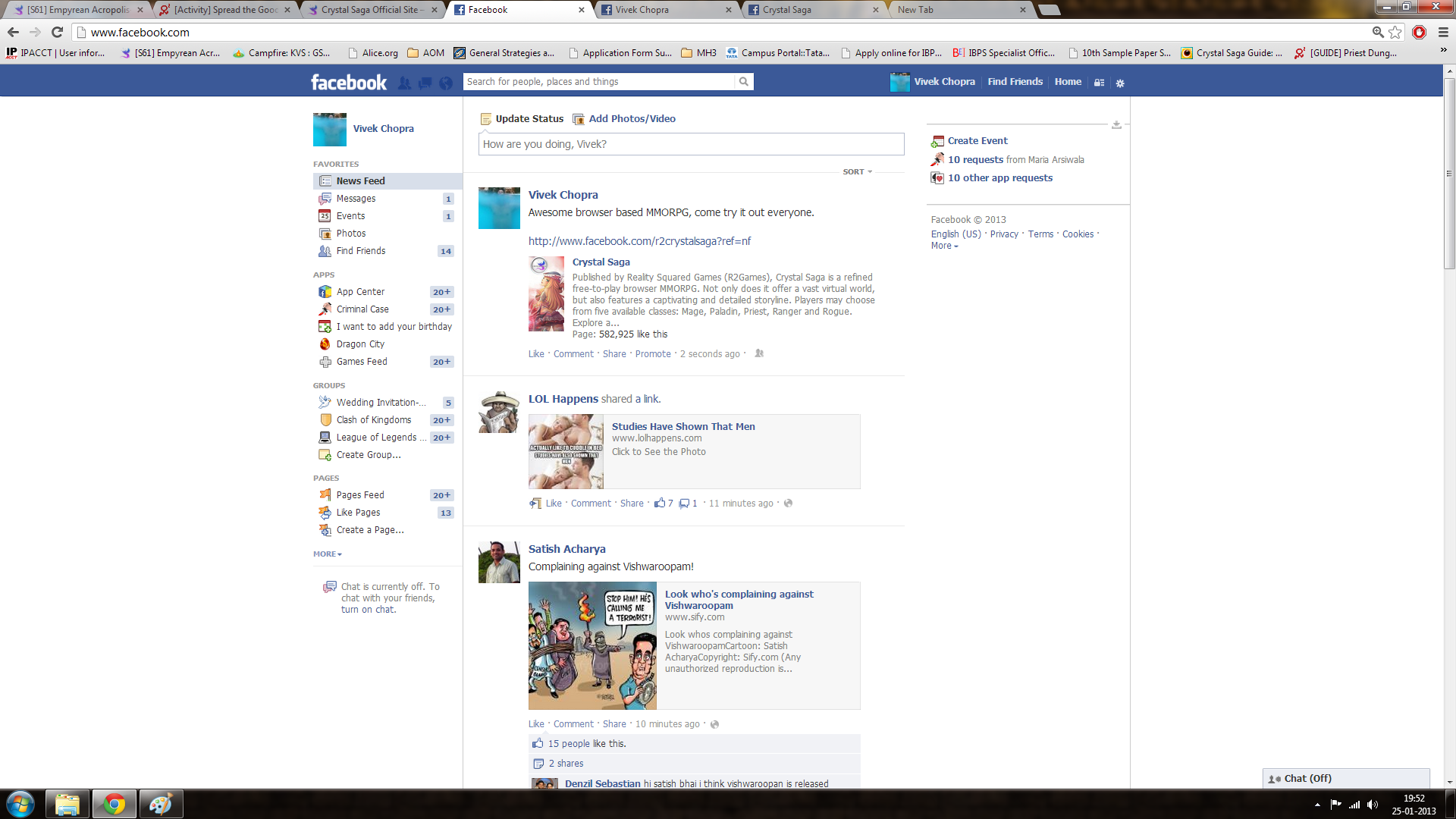1456x819 pixels.
Task: Open Chrome from the Windows taskbar
Action: click(x=115, y=804)
